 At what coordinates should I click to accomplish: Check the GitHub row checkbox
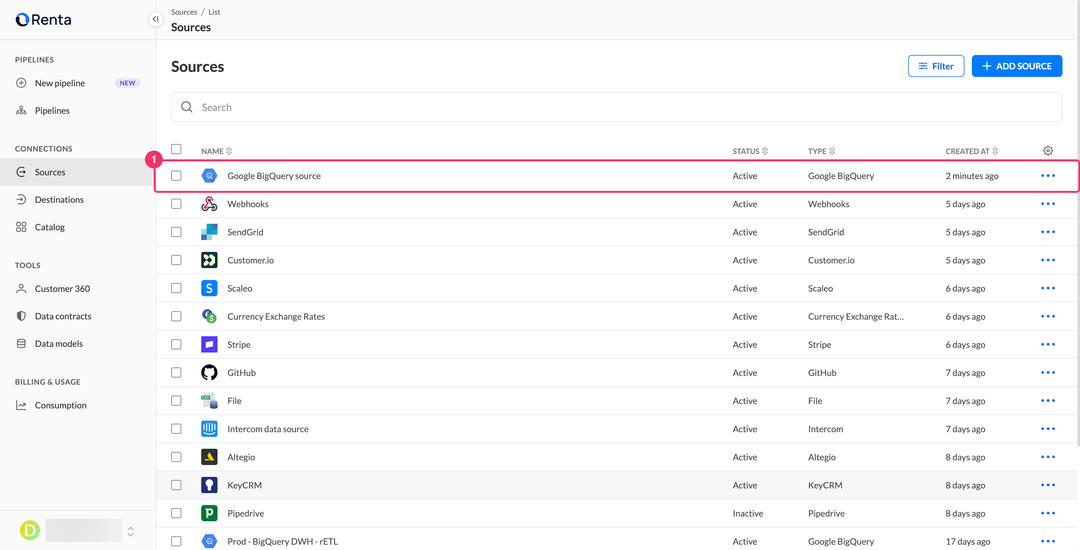point(176,372)
